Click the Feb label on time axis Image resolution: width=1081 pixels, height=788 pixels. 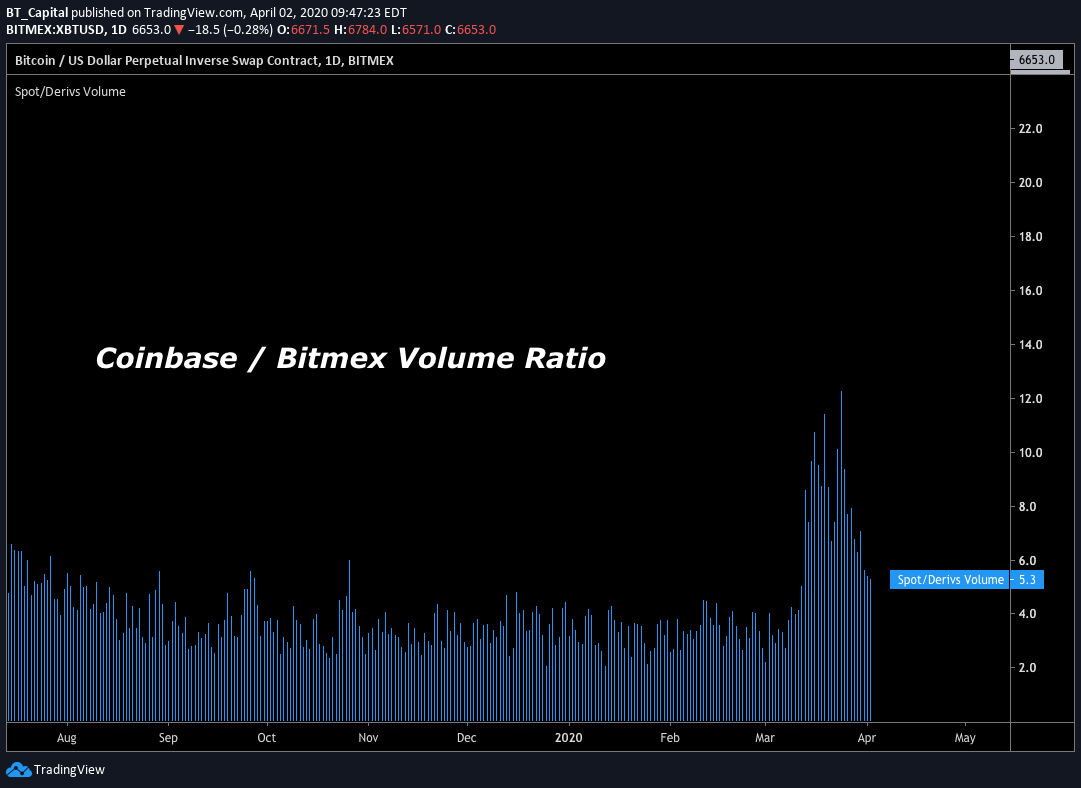pyautogui.click(x=670, y=738)
